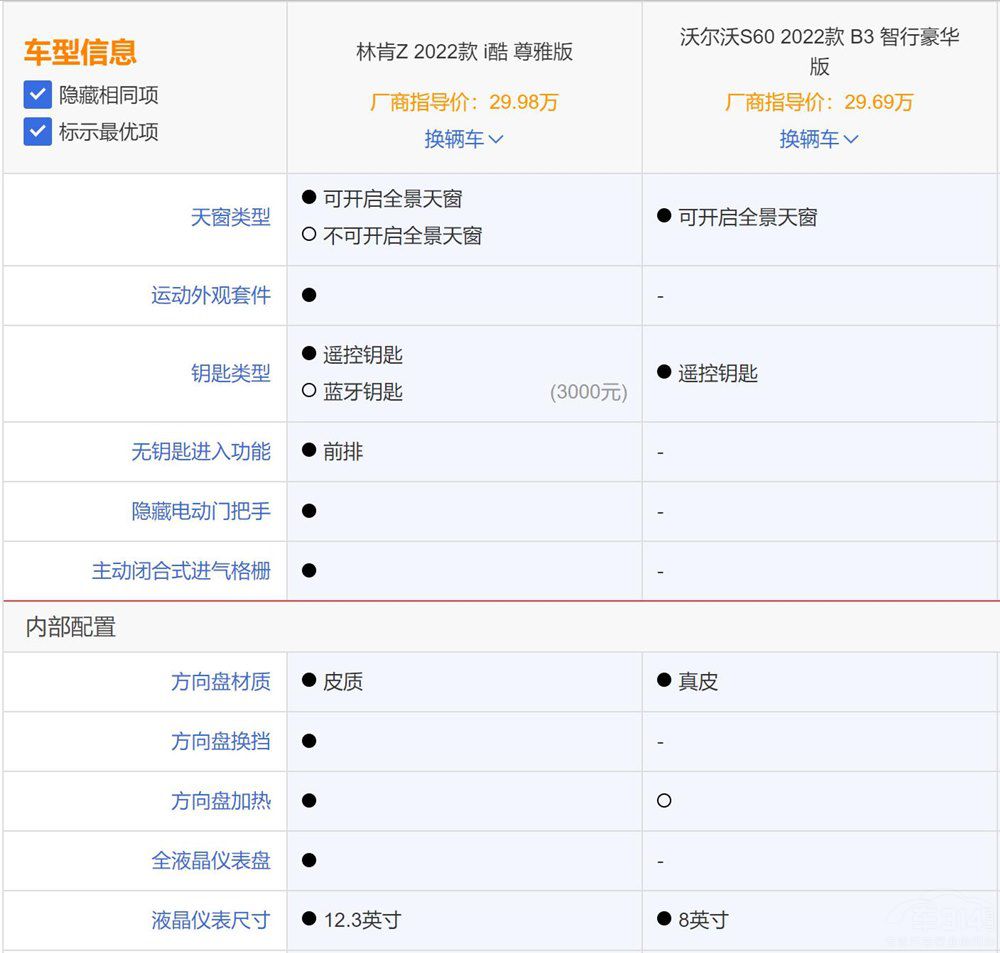
Task: Click 主动闭合式进气格栅 link
Action: pyautogui.click(x=181, y=571)
